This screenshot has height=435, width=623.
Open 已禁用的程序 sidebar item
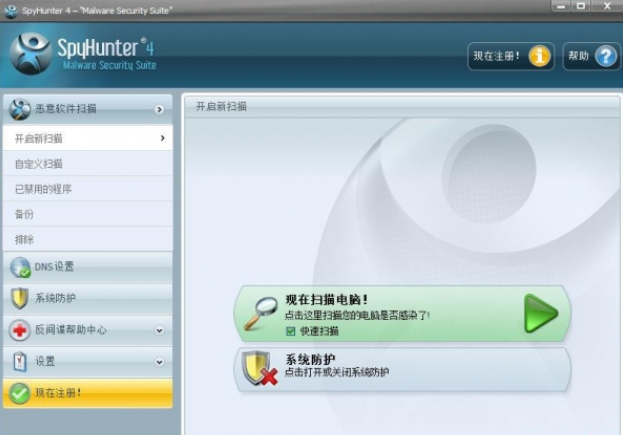tap(43, 189)
